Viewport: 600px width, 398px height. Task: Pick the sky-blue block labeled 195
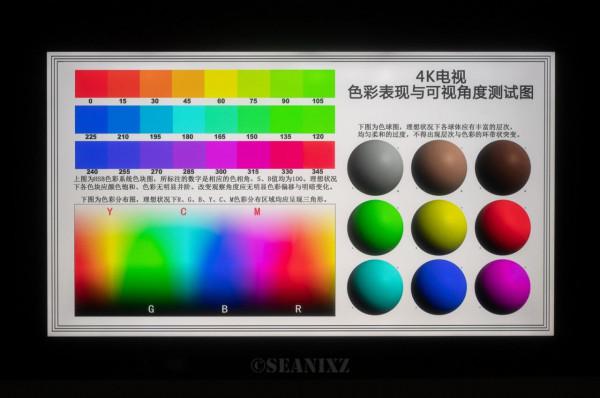click(x=156, y=119)
